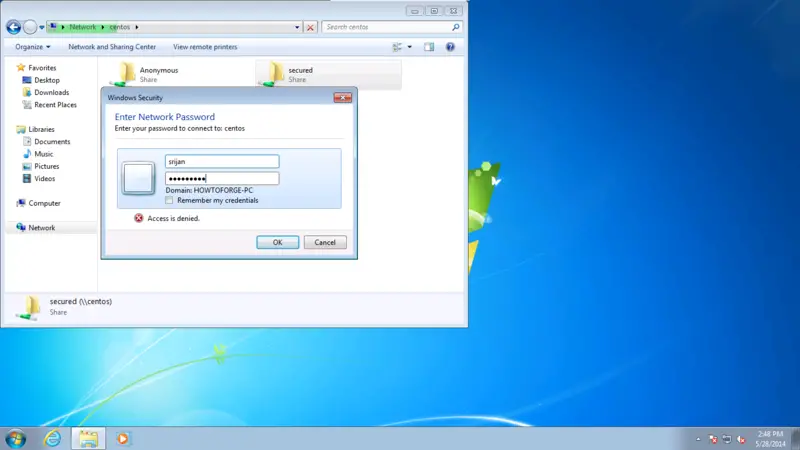
Task: Click Action Center flag tray icon
Action: coord(713,439)
